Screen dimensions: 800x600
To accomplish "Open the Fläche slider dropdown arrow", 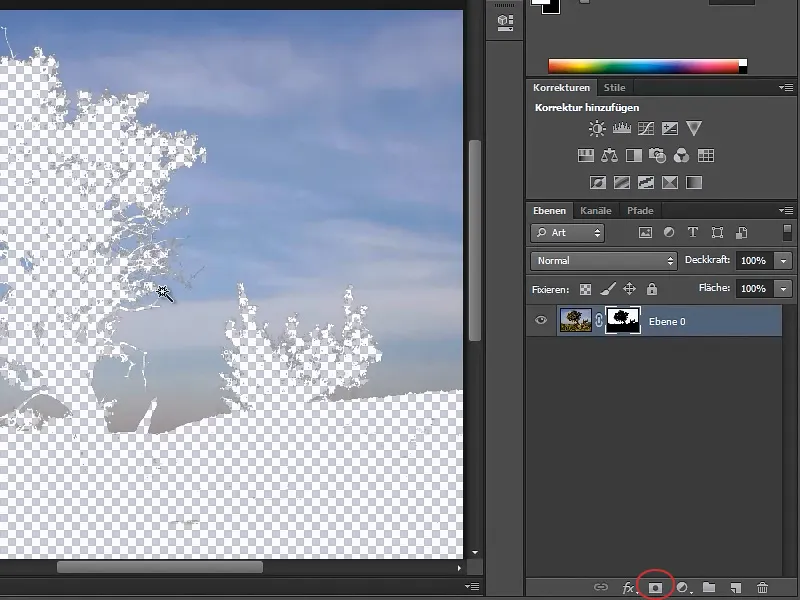I will pyautogui.click(x=784, y=289).
